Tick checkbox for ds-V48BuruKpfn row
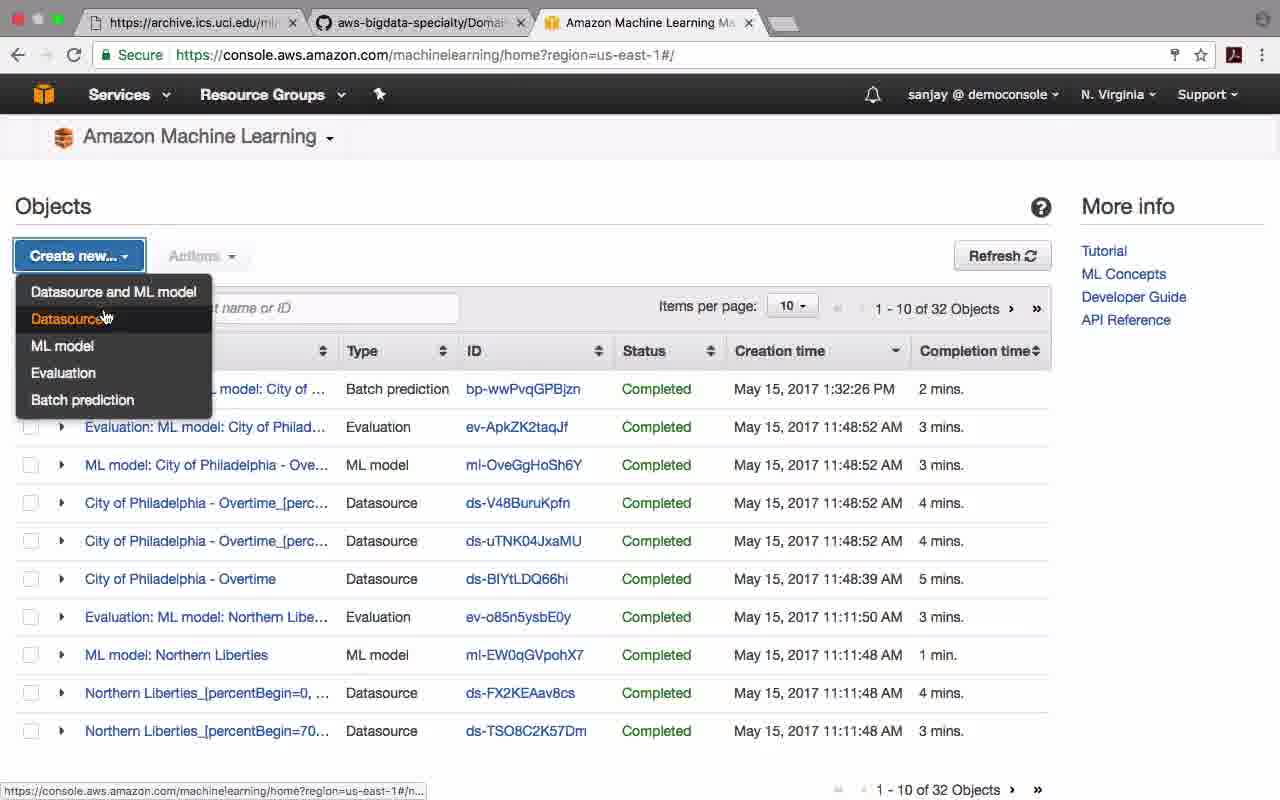The height and width of the screenshot is (800, 1280). point(31,503)
